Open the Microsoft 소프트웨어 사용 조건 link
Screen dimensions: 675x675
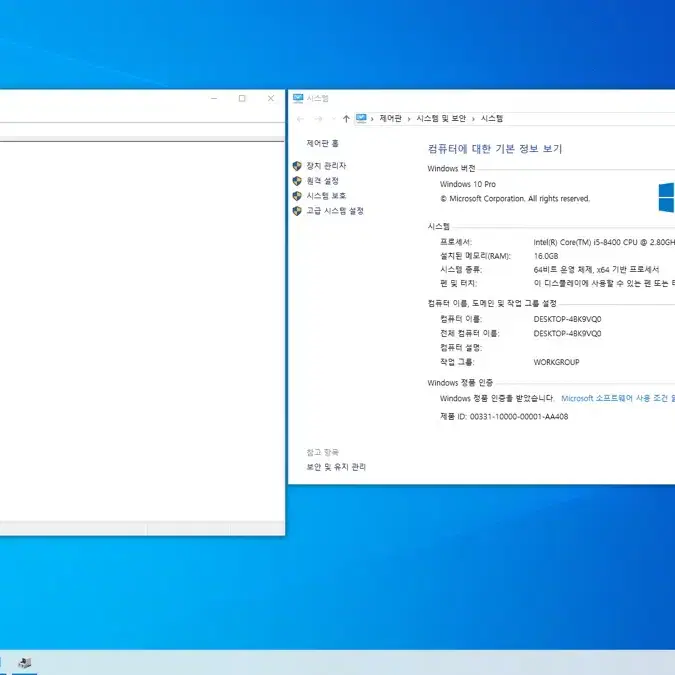[x=618, y=398]
